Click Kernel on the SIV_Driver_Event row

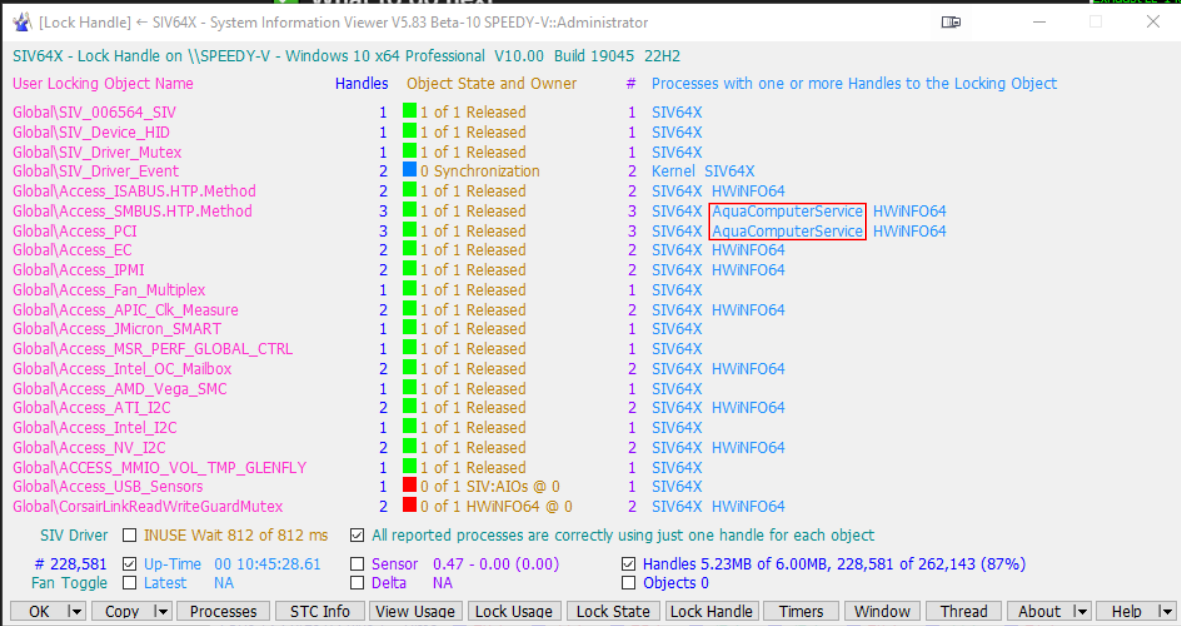pos(673,171)
